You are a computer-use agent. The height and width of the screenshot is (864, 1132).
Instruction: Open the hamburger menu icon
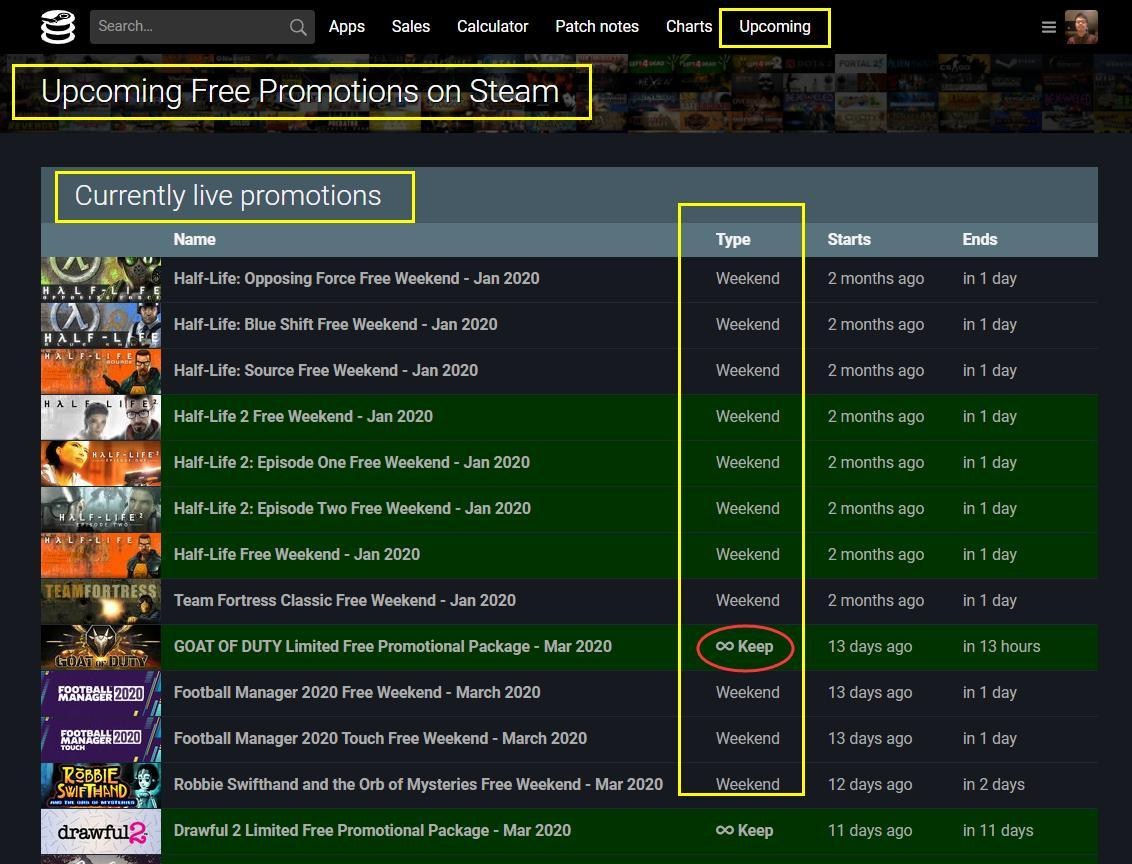coord(1048,27)
